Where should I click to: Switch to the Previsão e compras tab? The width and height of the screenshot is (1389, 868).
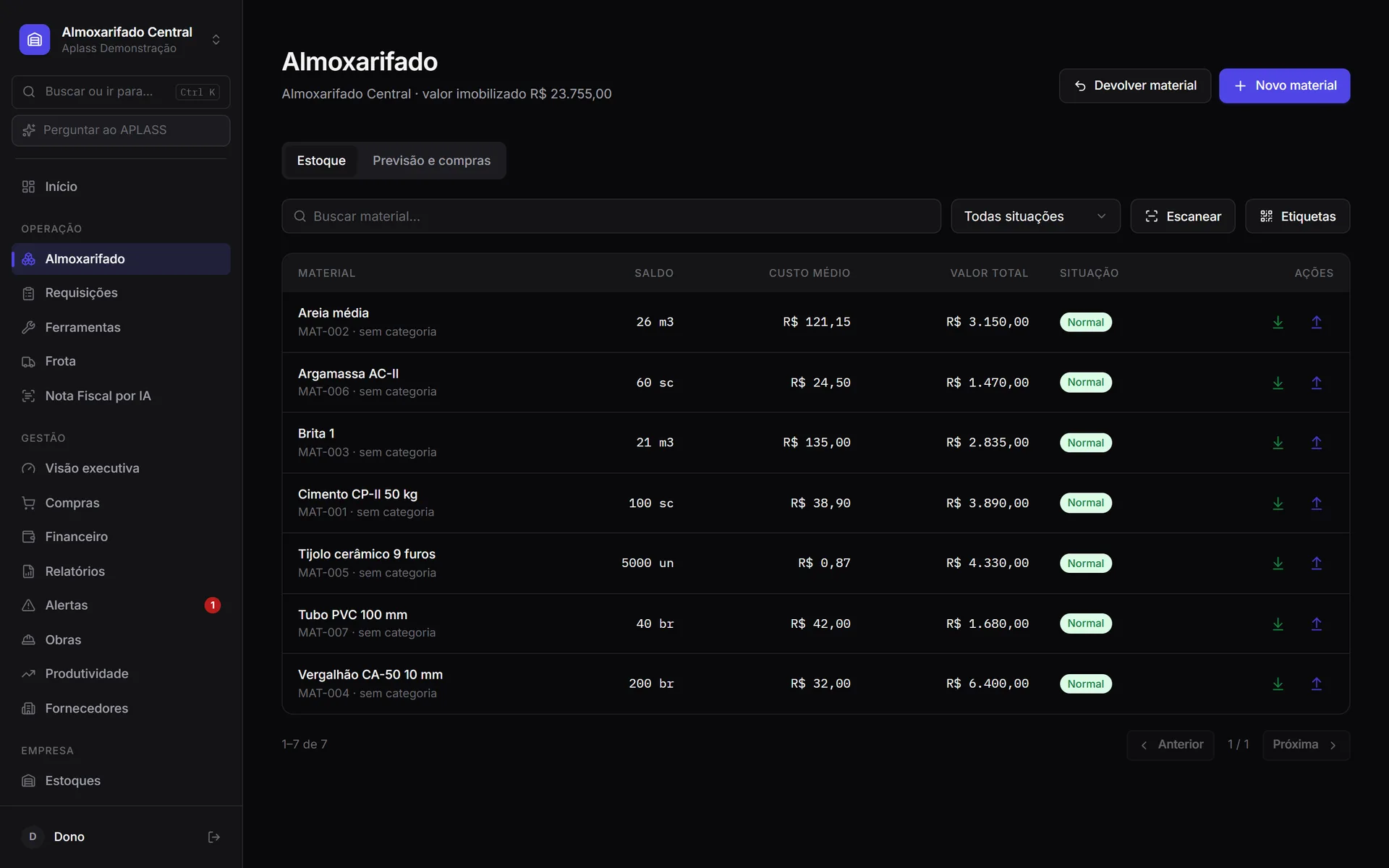431,161
